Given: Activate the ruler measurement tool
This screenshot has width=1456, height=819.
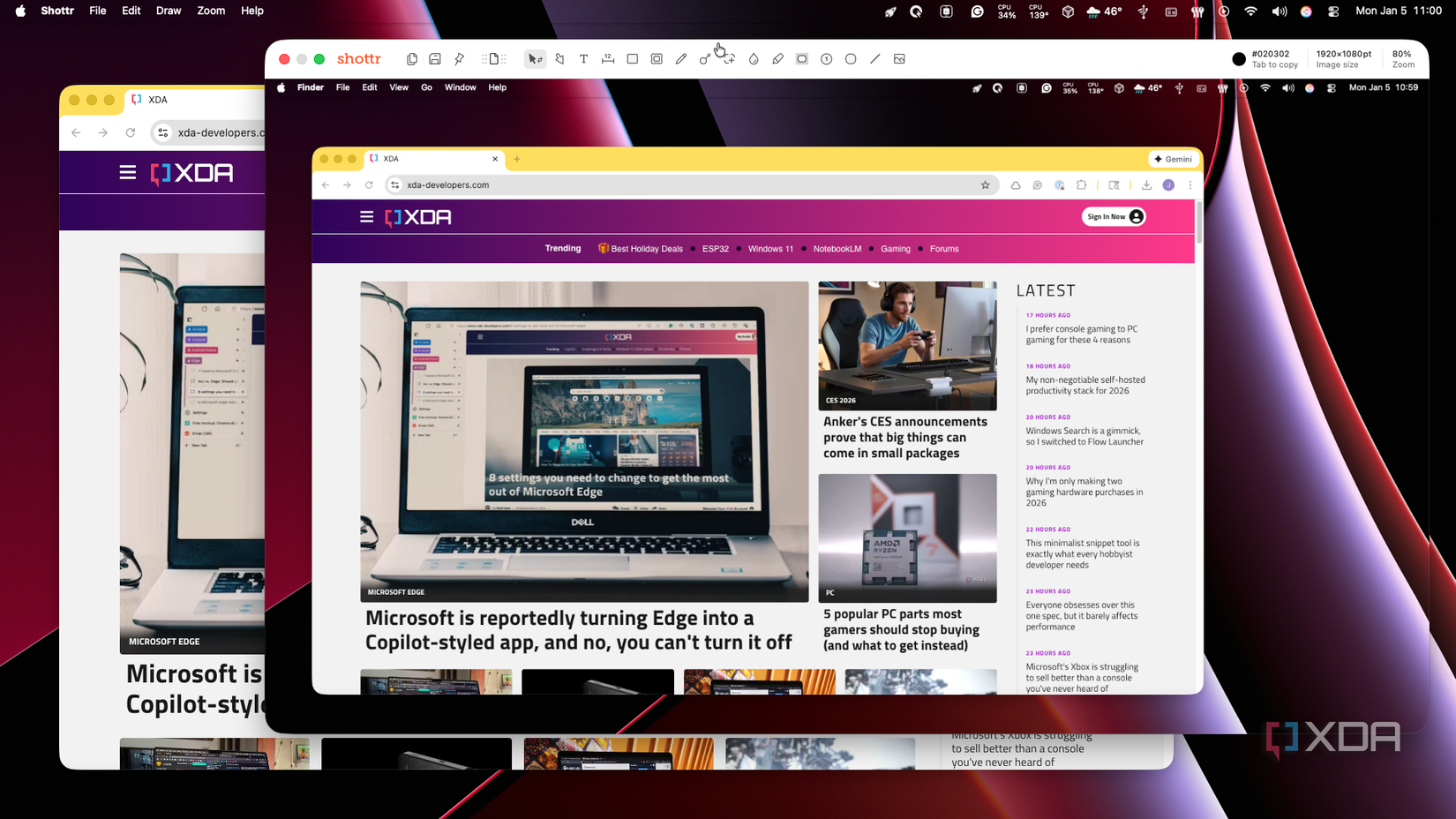Looking at the screenshot, I should click(x=608, y=59).
